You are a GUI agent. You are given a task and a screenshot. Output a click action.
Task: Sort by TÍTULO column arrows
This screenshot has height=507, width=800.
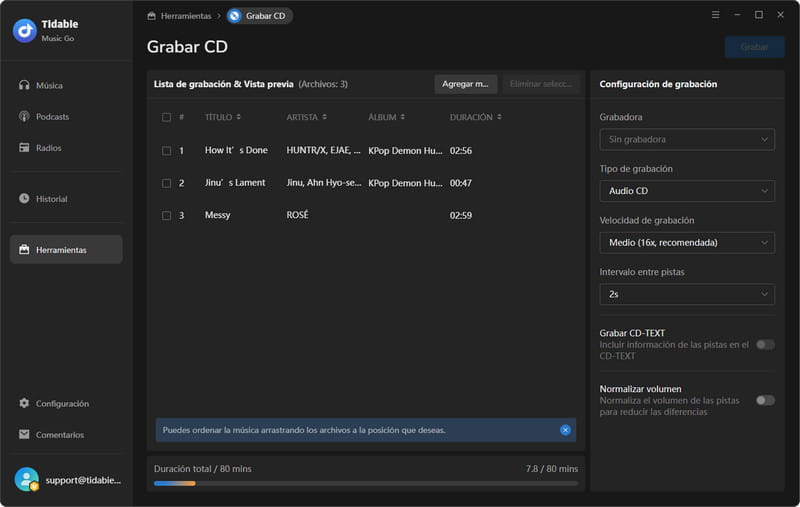[238, 117]
